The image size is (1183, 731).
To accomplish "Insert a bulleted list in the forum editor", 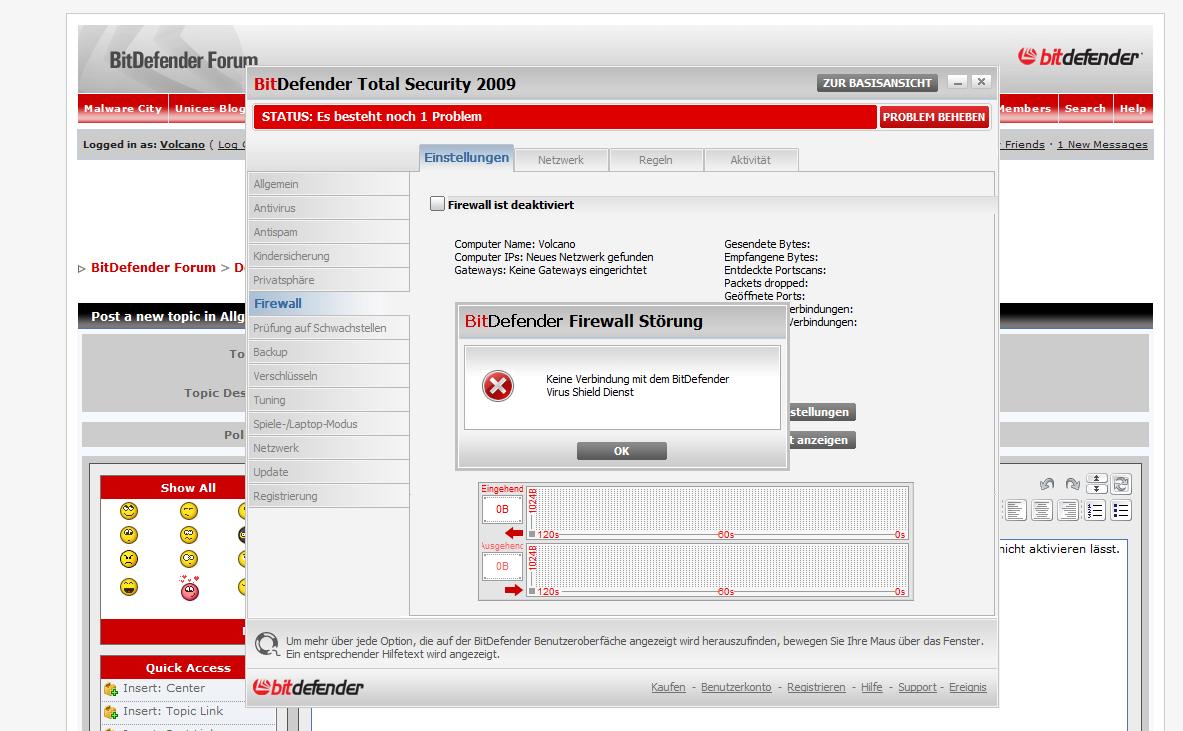I will point(1122,511).
